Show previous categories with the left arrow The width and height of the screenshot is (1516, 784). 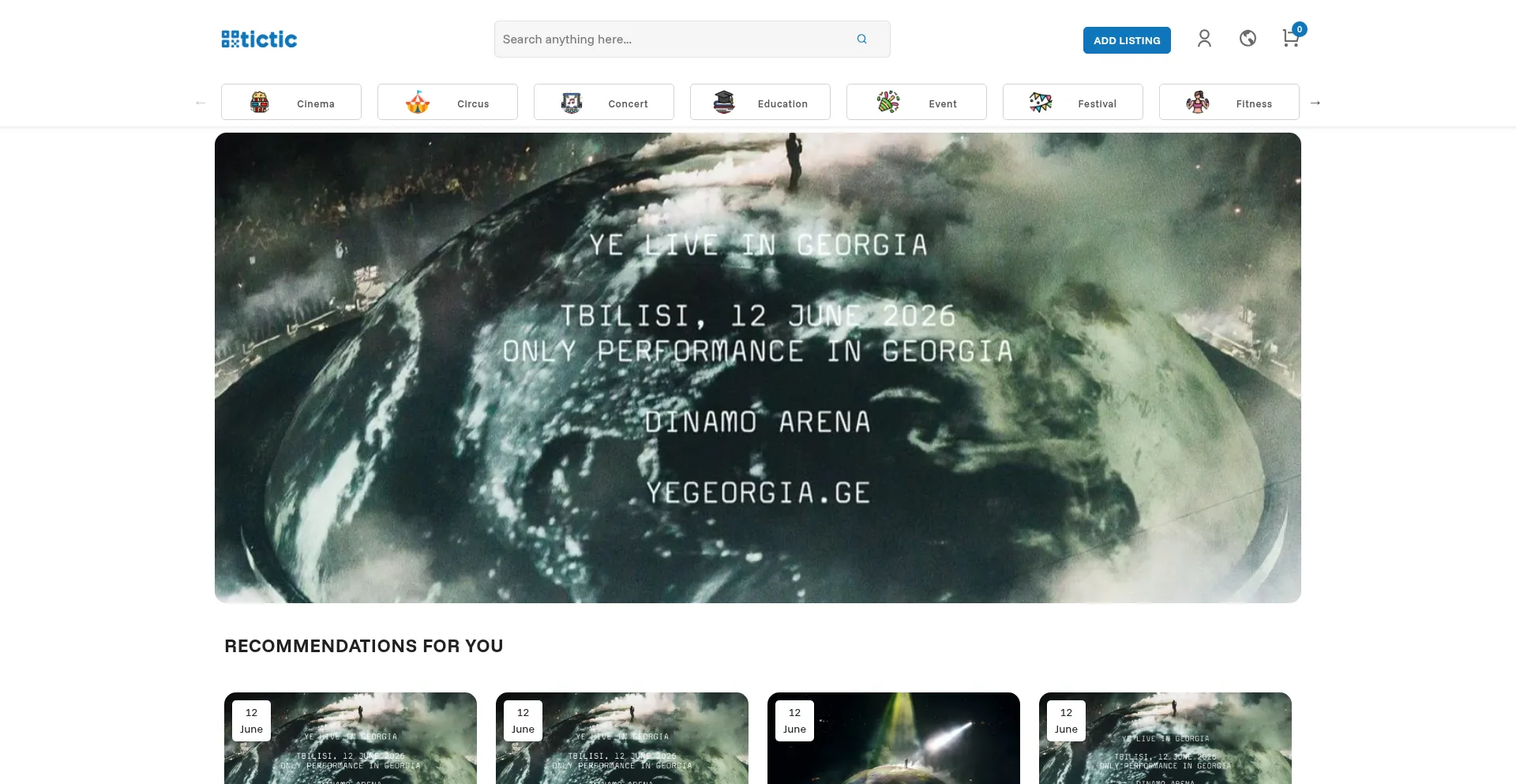[201, 103]
